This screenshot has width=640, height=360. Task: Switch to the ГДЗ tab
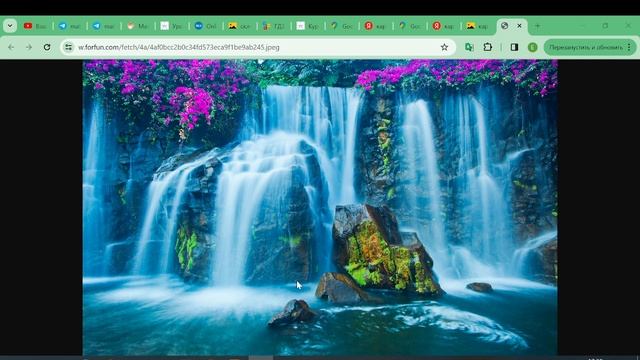point(274,26)
